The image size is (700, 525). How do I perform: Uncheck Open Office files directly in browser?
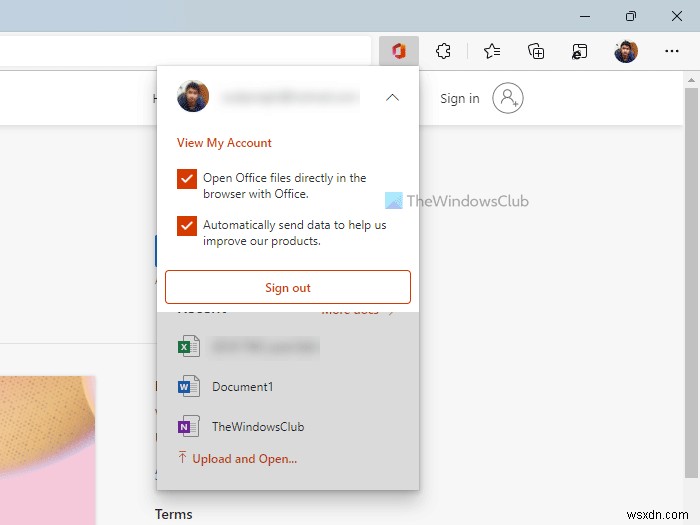(x=187, y=179)
